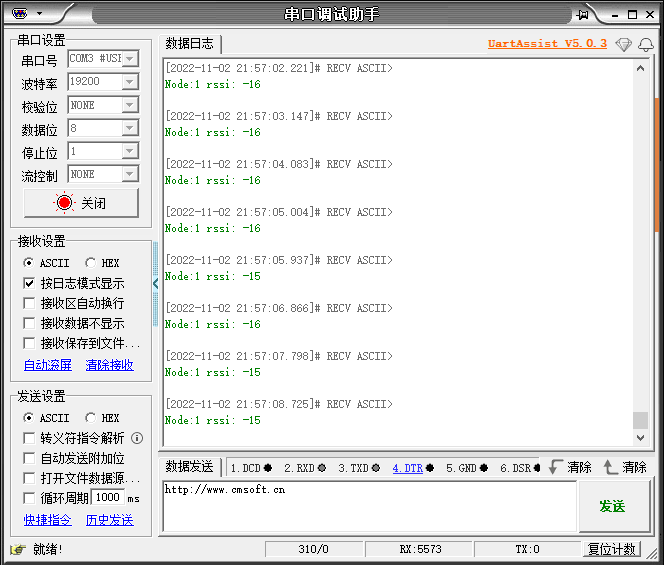Open the 数据位 8 dropdown
The width and height of the screenshot is (664, 565).
coord(130,128)
